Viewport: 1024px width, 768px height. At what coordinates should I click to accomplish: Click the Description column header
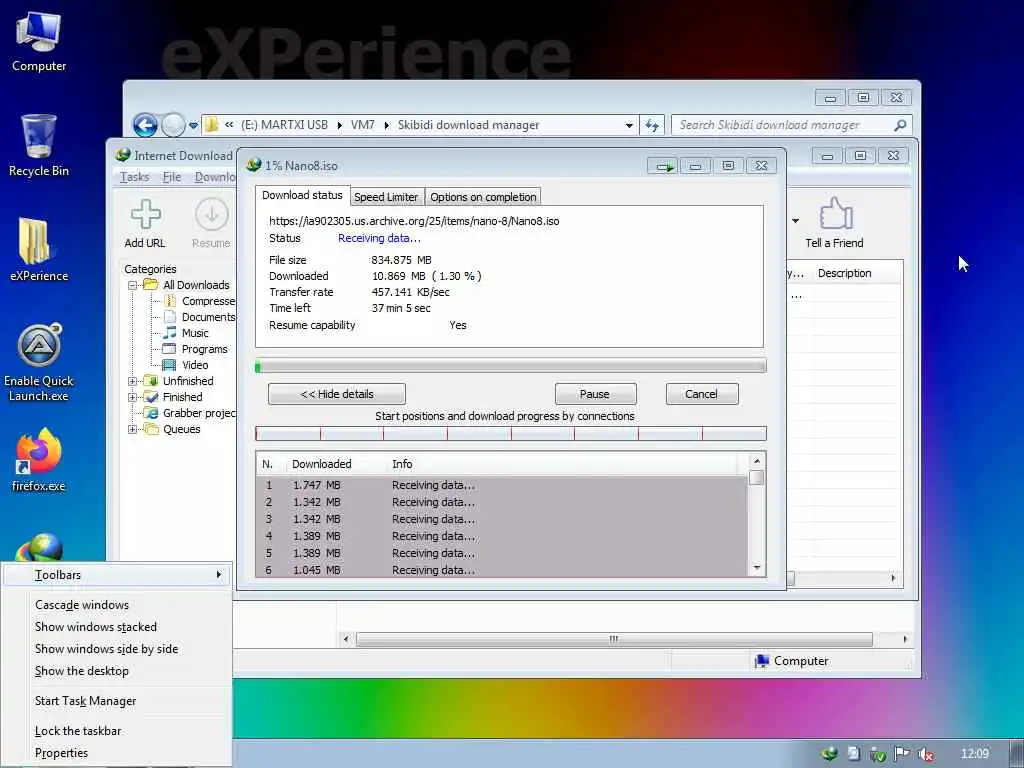click(844, 273)
